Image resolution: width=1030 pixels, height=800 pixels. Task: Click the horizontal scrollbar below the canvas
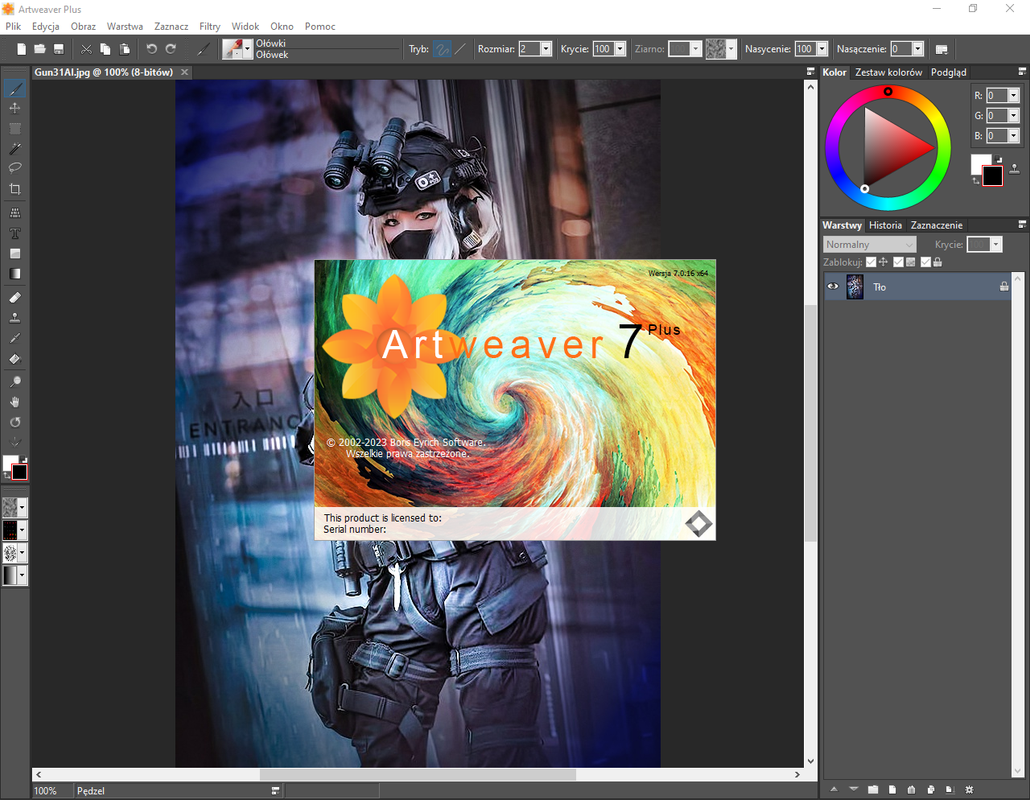(418, 774)
